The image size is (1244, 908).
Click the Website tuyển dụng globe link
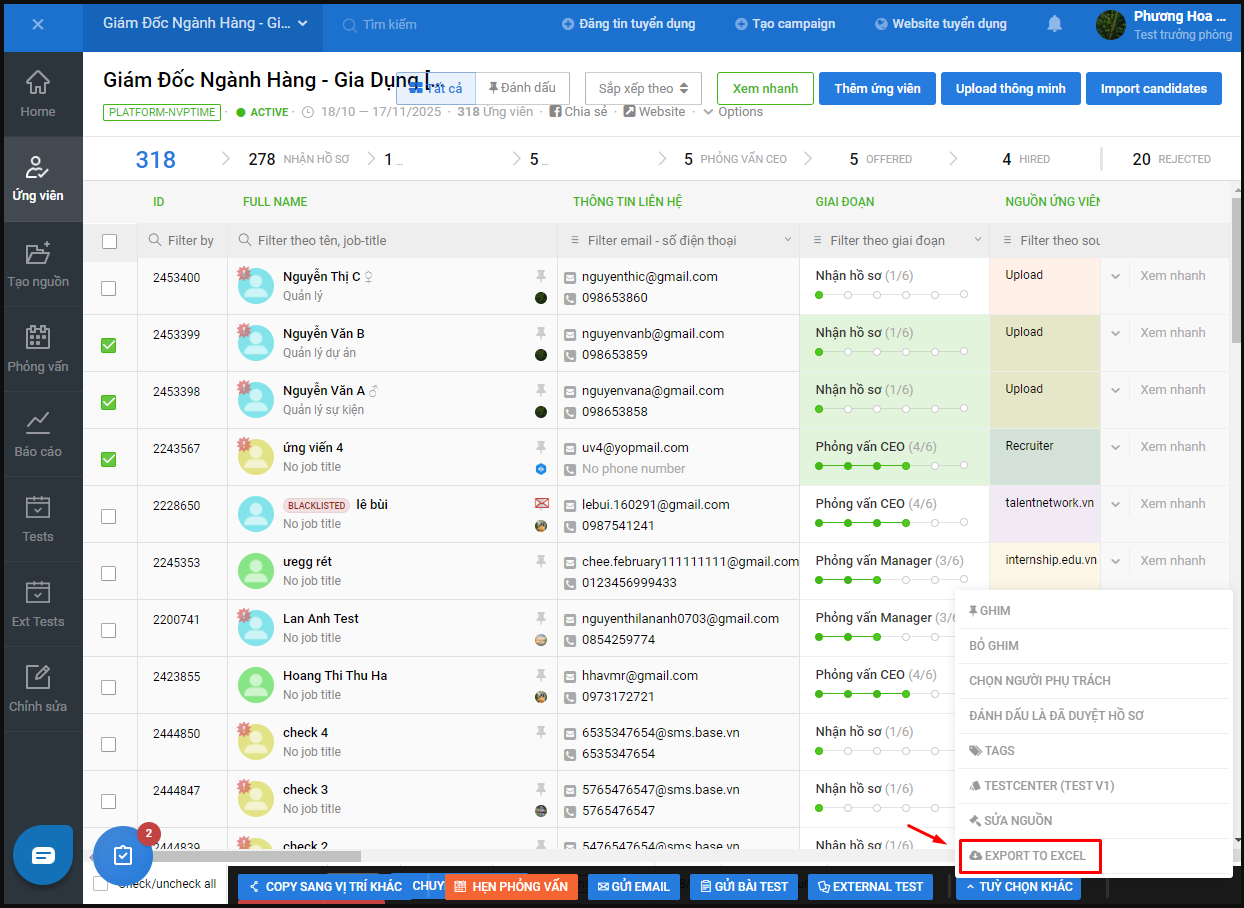[x=942, y=24]
